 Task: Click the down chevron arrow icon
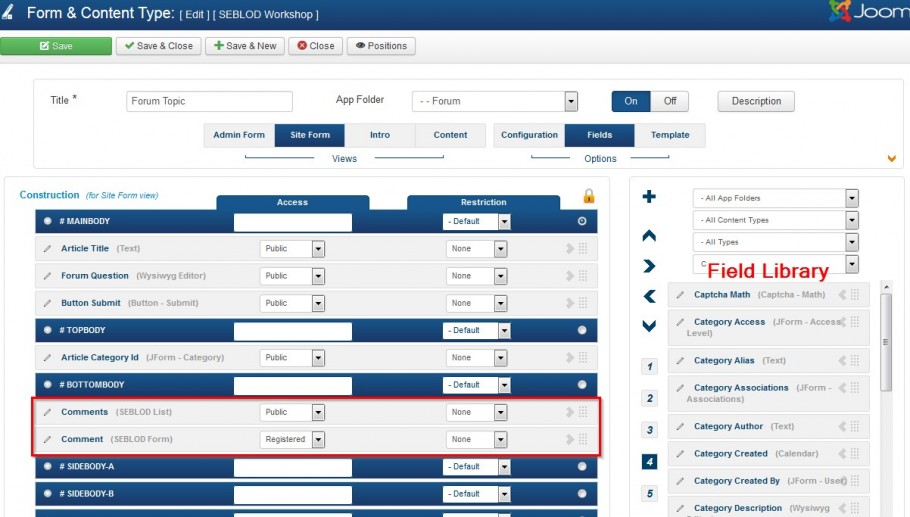(x=649, y=326)
